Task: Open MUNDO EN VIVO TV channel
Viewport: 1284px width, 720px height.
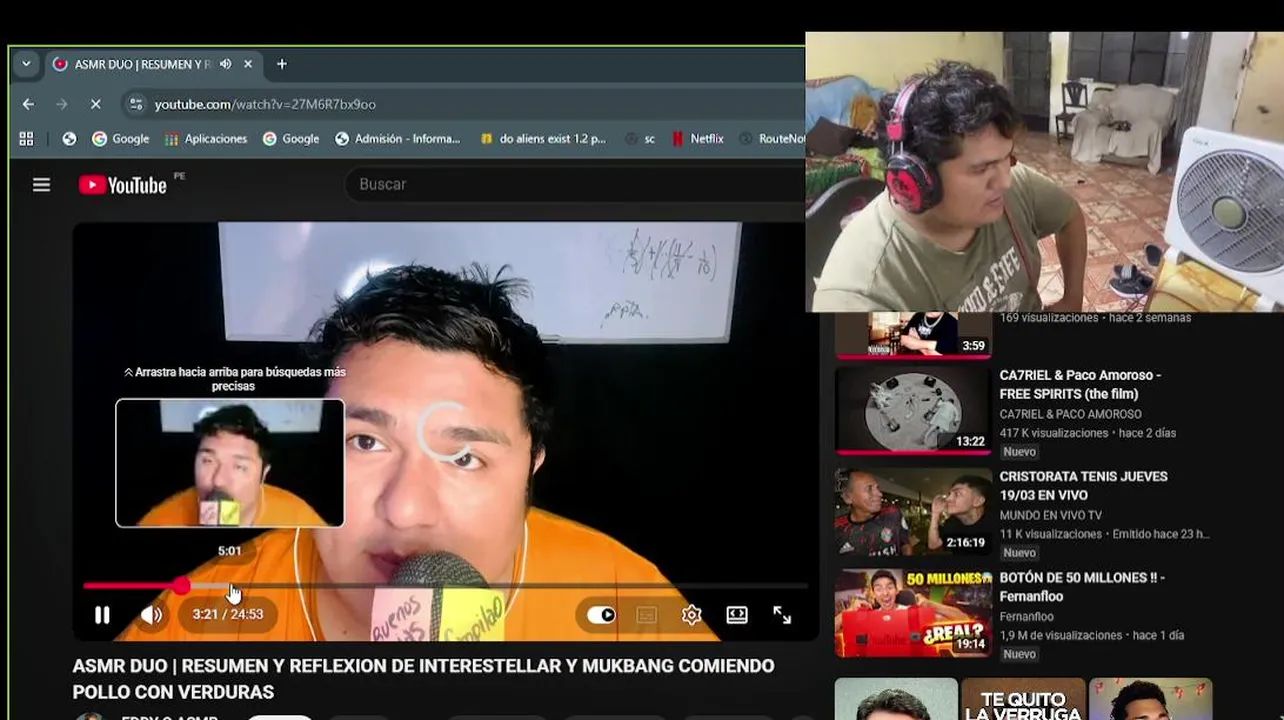Action: click(x=1050, y=515)
